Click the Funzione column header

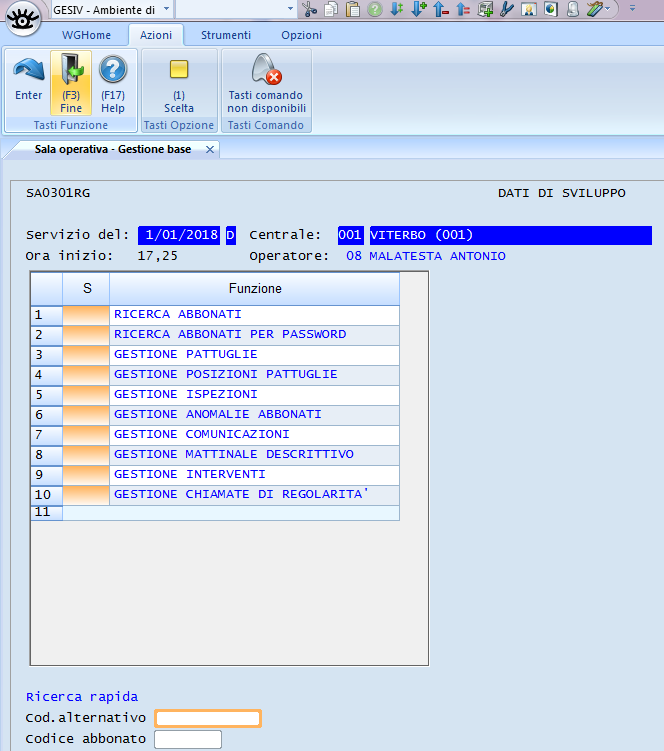click(255, 289)
